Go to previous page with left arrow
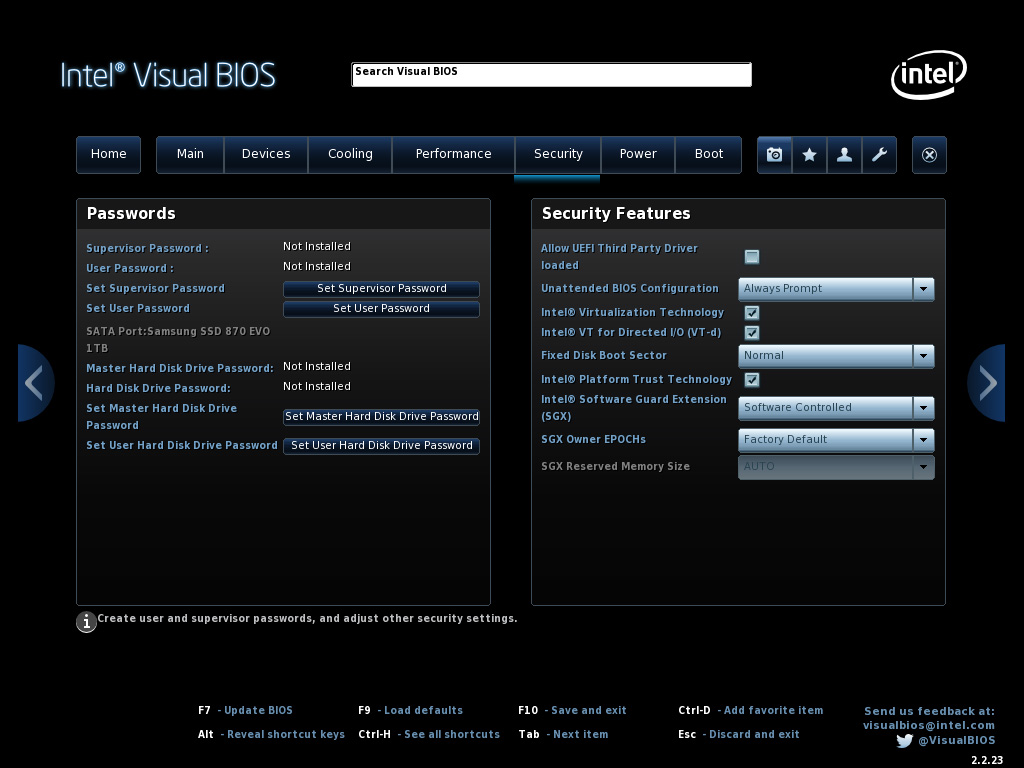The width and height of the screenshot is (1024, 768). [x=35, y=383]
